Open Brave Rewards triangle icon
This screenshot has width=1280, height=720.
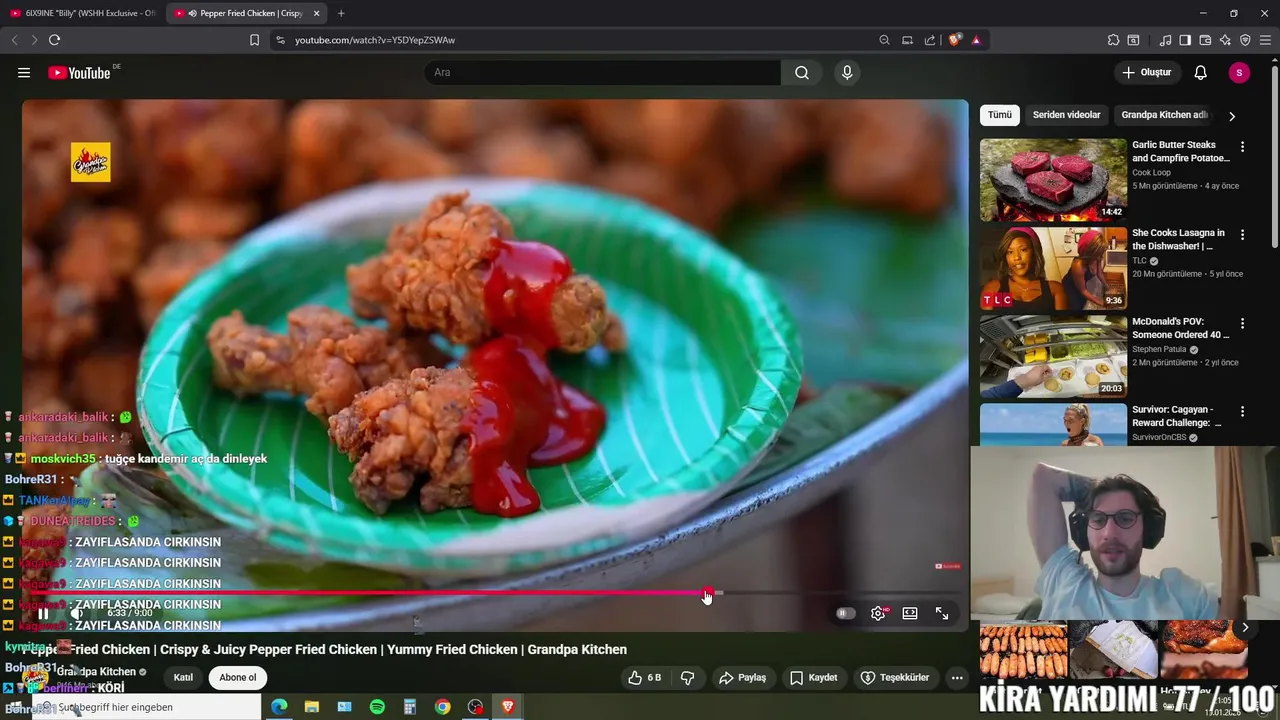click(976, 40)
